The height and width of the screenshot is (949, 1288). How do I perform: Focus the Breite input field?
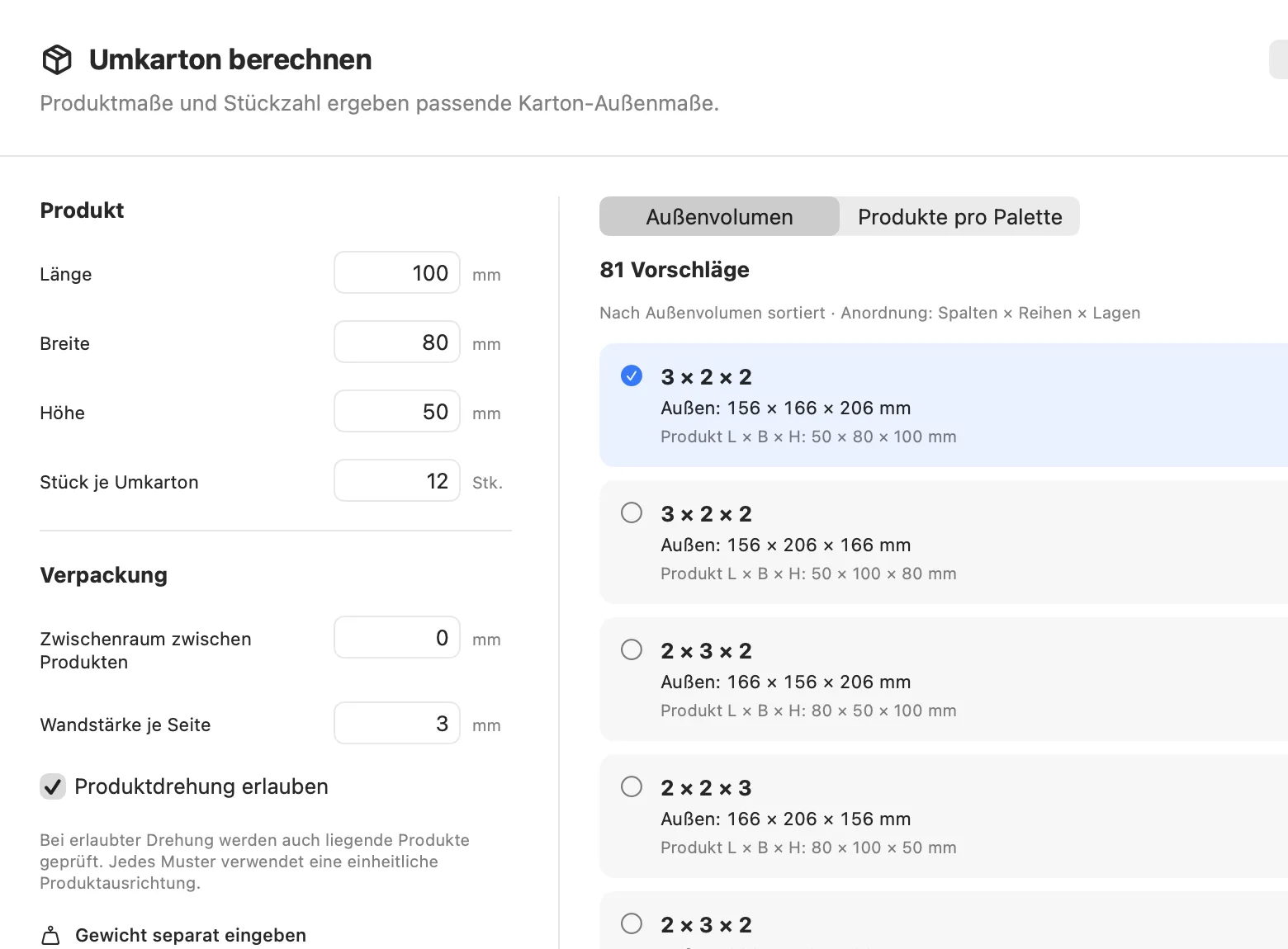pyautogui.click(x=397, y=342)
